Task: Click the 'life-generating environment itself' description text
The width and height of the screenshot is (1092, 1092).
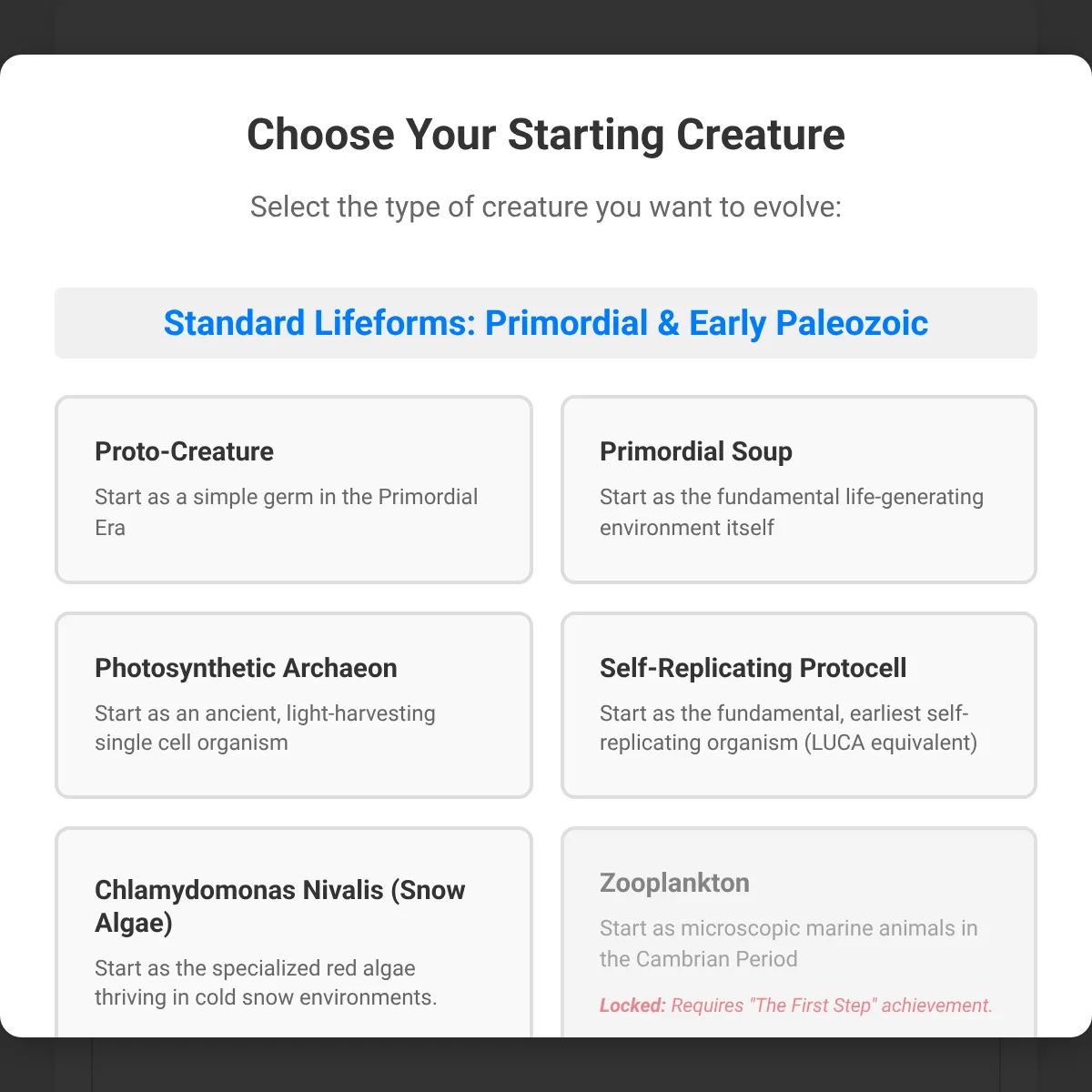Action: tap(791, 511)
